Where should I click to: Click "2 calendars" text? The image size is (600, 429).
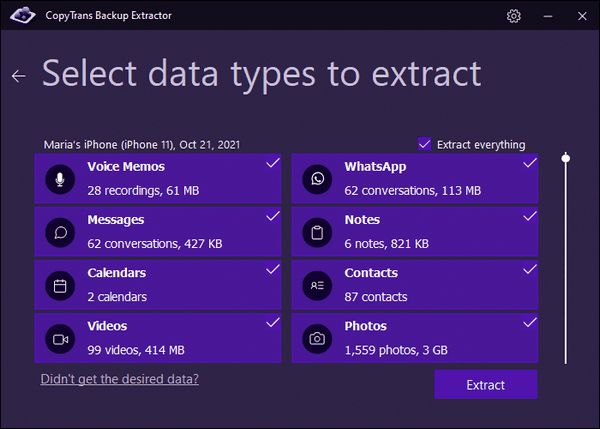pyautogui.click(x=117, y=297)
